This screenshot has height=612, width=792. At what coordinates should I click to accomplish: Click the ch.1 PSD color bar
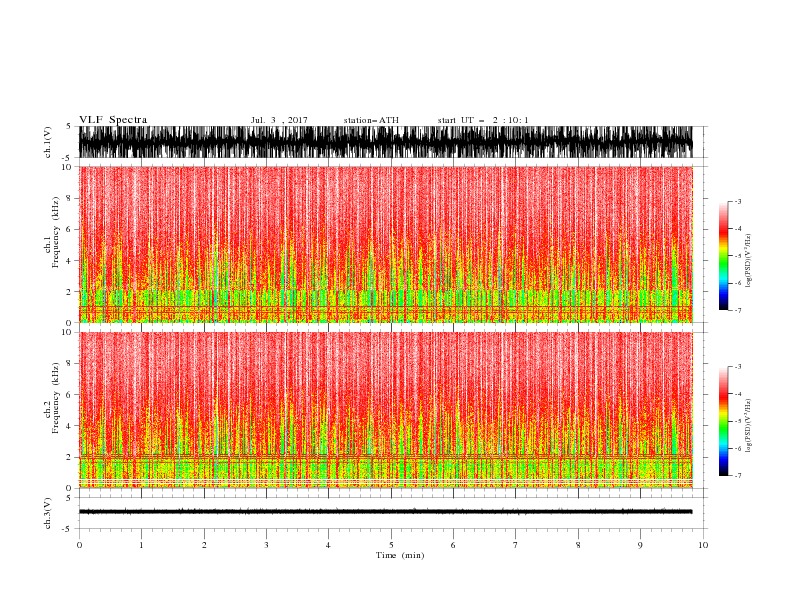(x=724, y=256)
